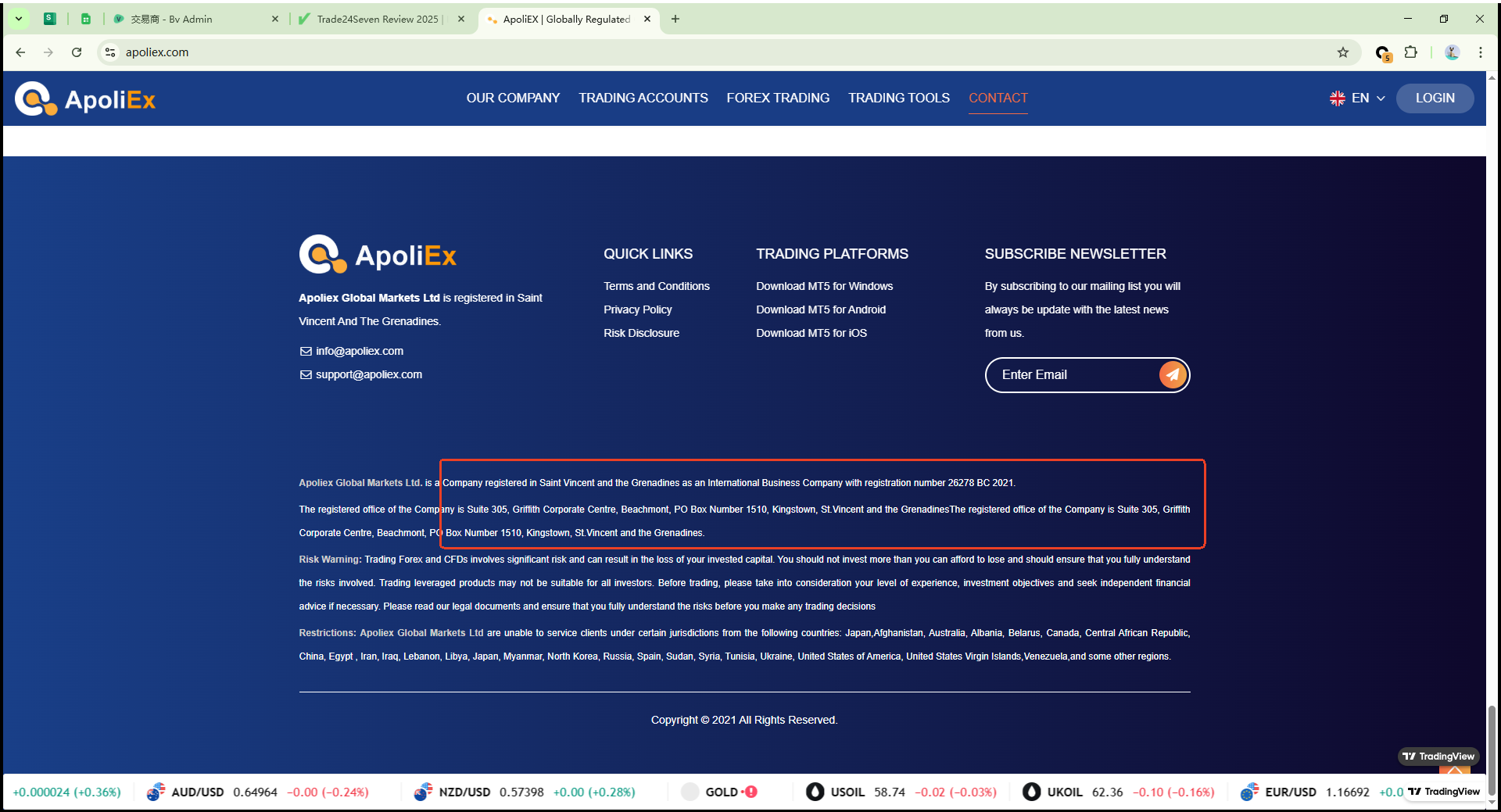The width and height of the screenshot is (1501, 812).
Task: Click the page vertical scrollbar thumb
Action: coord(1492,749)
